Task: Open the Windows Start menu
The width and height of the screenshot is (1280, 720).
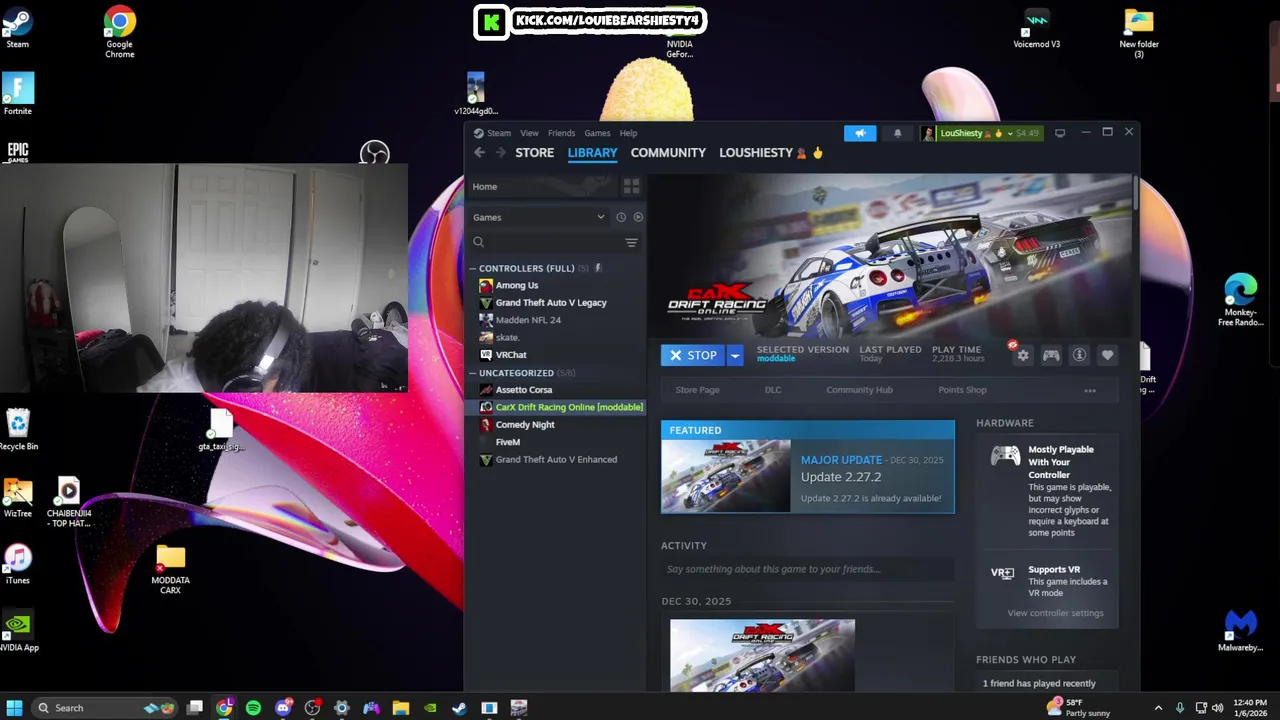Action: (14, 708)
